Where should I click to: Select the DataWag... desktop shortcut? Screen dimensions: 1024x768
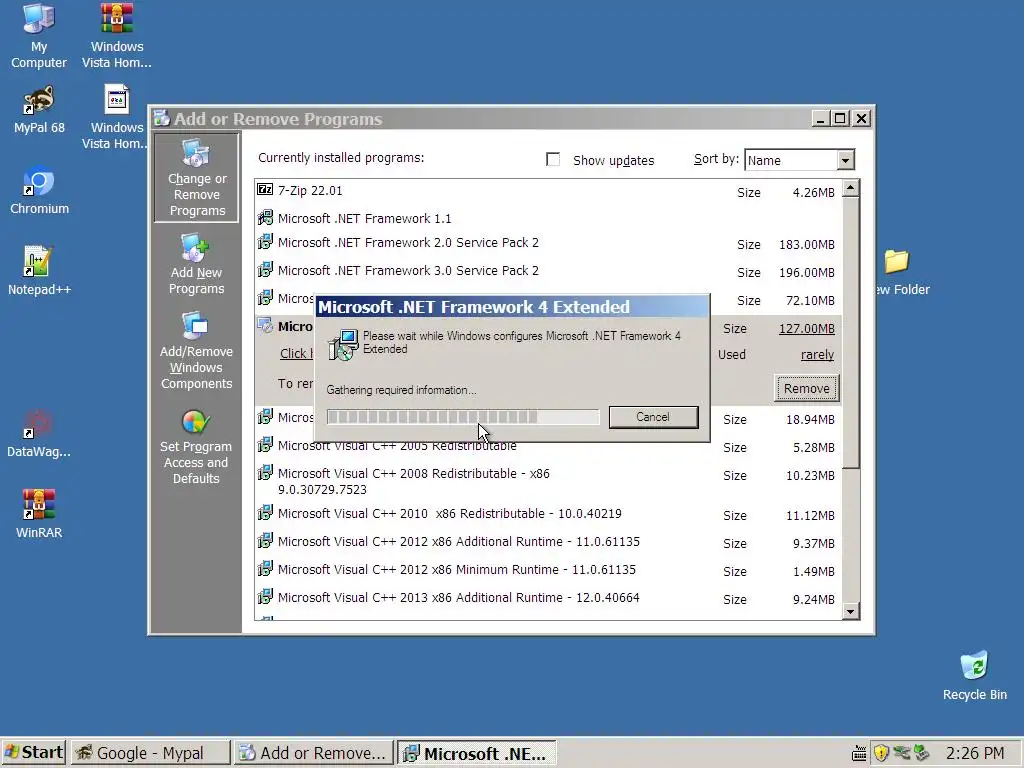coord(39,434)
